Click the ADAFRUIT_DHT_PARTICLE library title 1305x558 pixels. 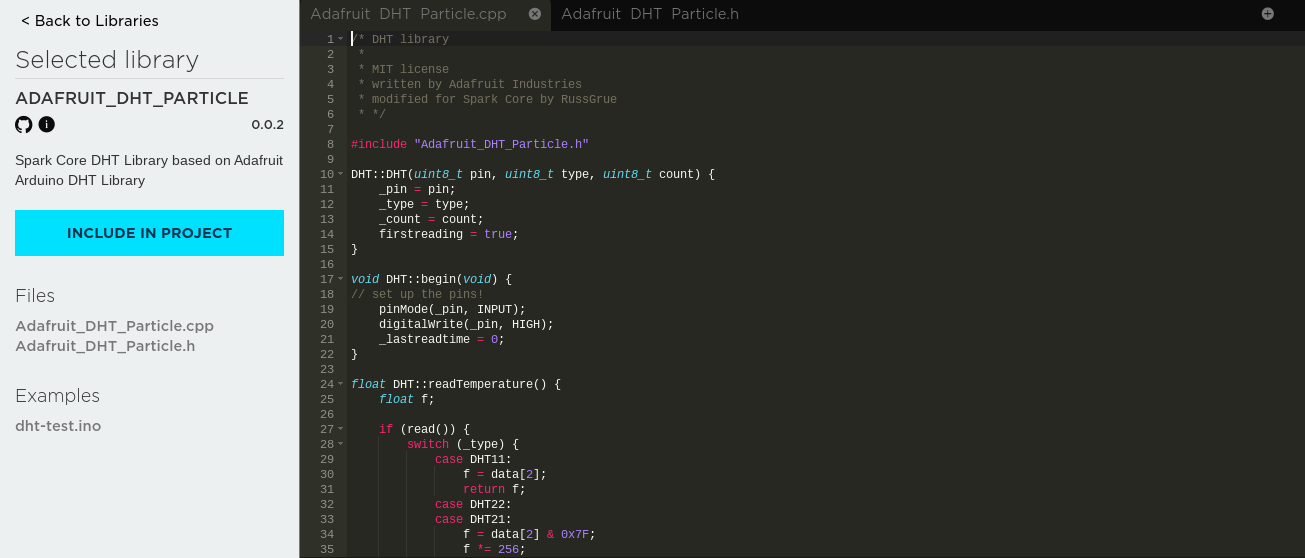point(132,98)
